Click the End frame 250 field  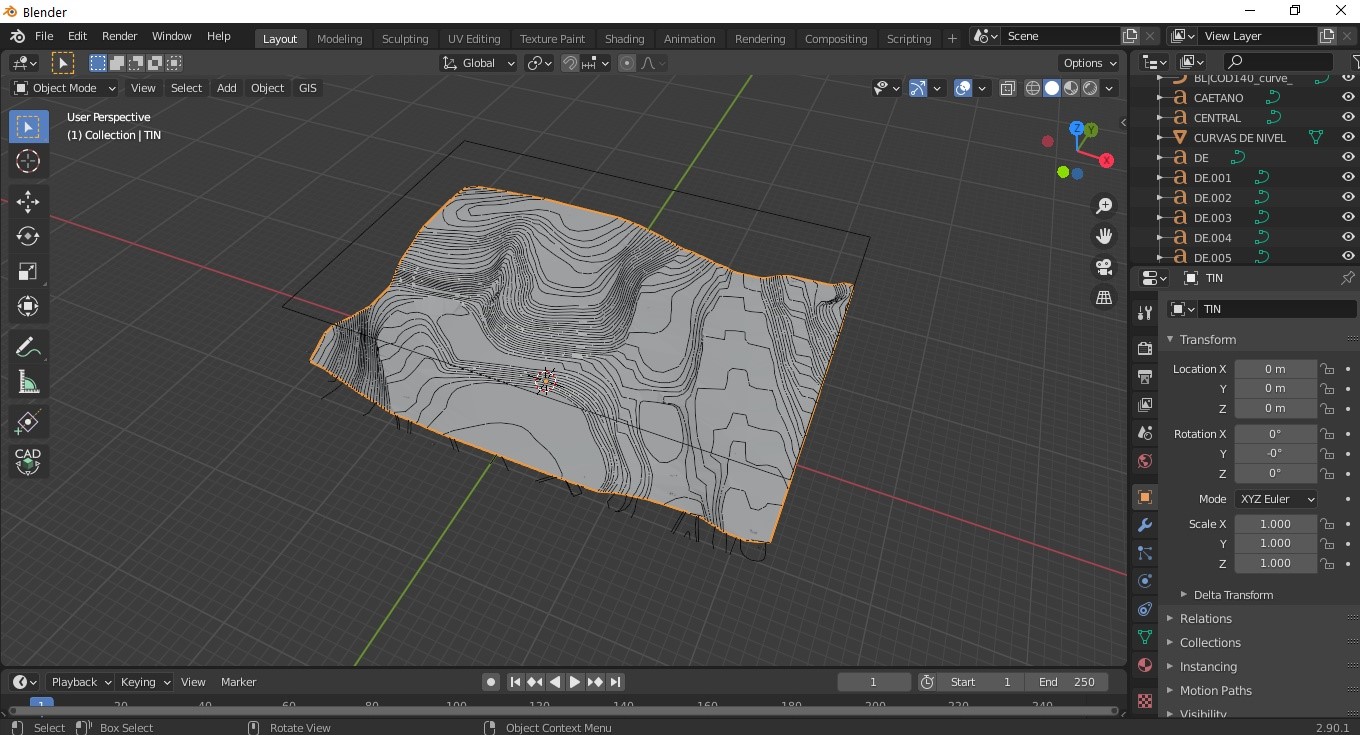click(x=1066, y=682)
